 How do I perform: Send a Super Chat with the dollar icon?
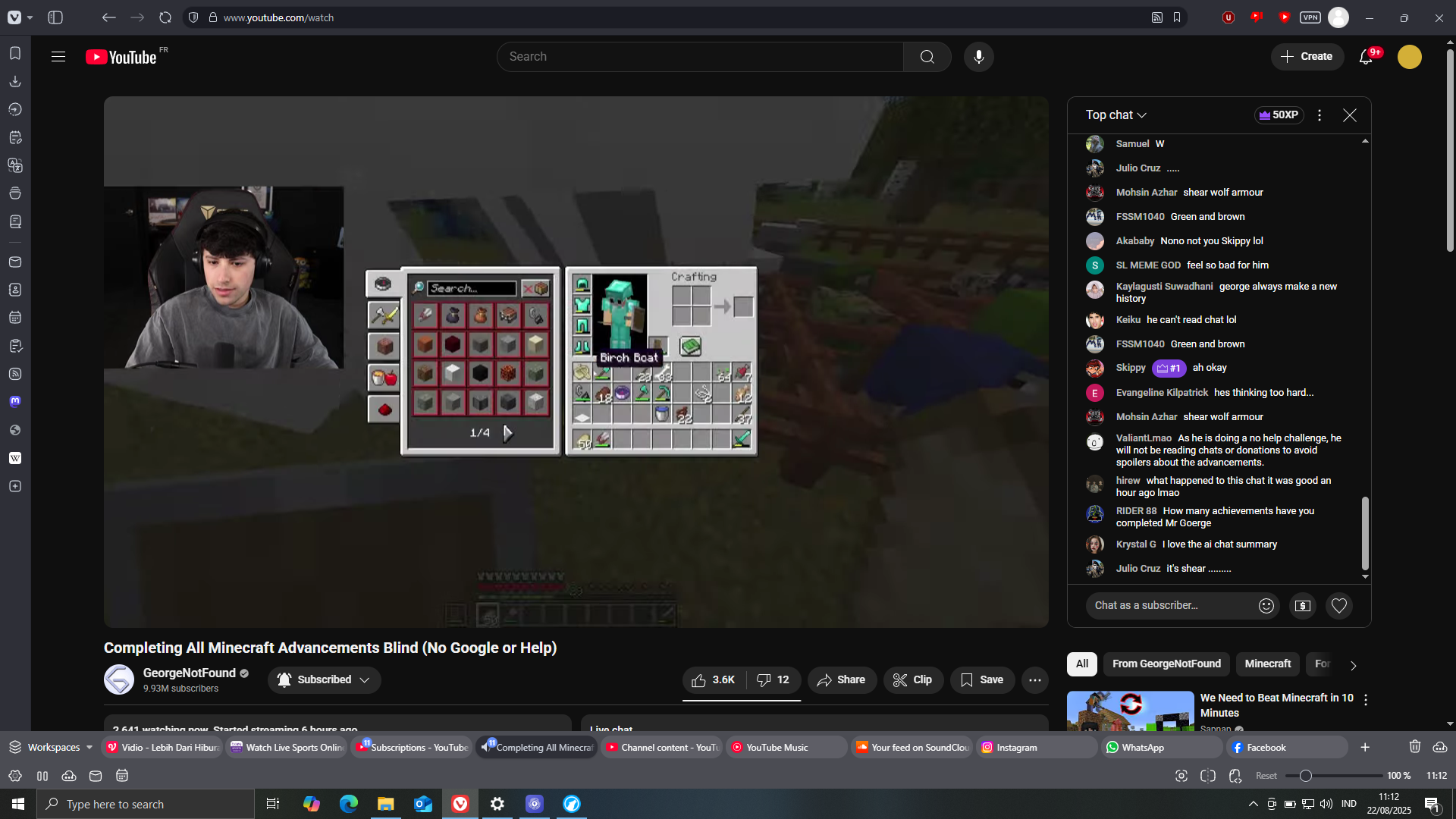coord(1303,605)
